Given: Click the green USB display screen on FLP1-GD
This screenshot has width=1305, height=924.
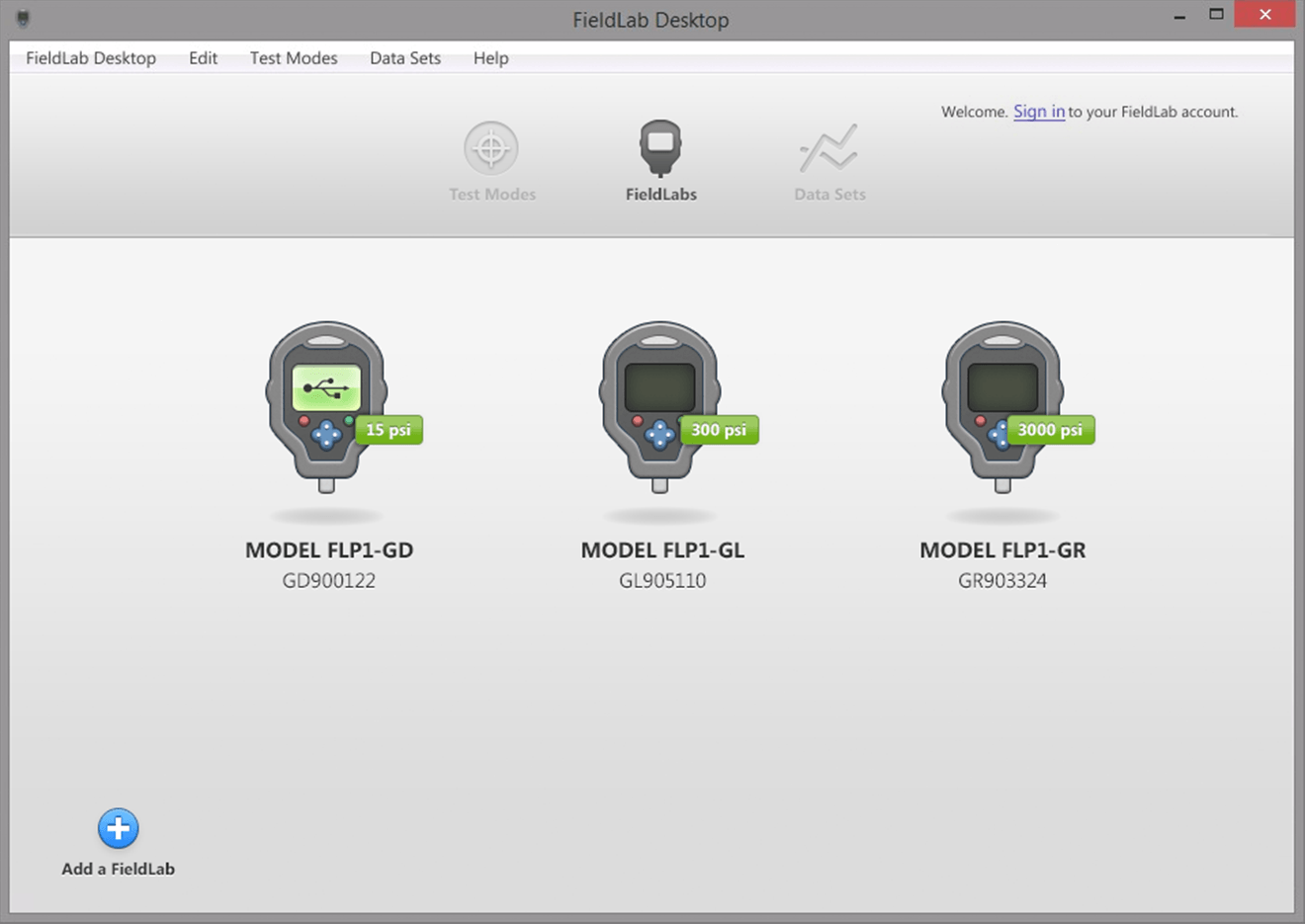Looking at the screenshot, I should tap(327, 387).
